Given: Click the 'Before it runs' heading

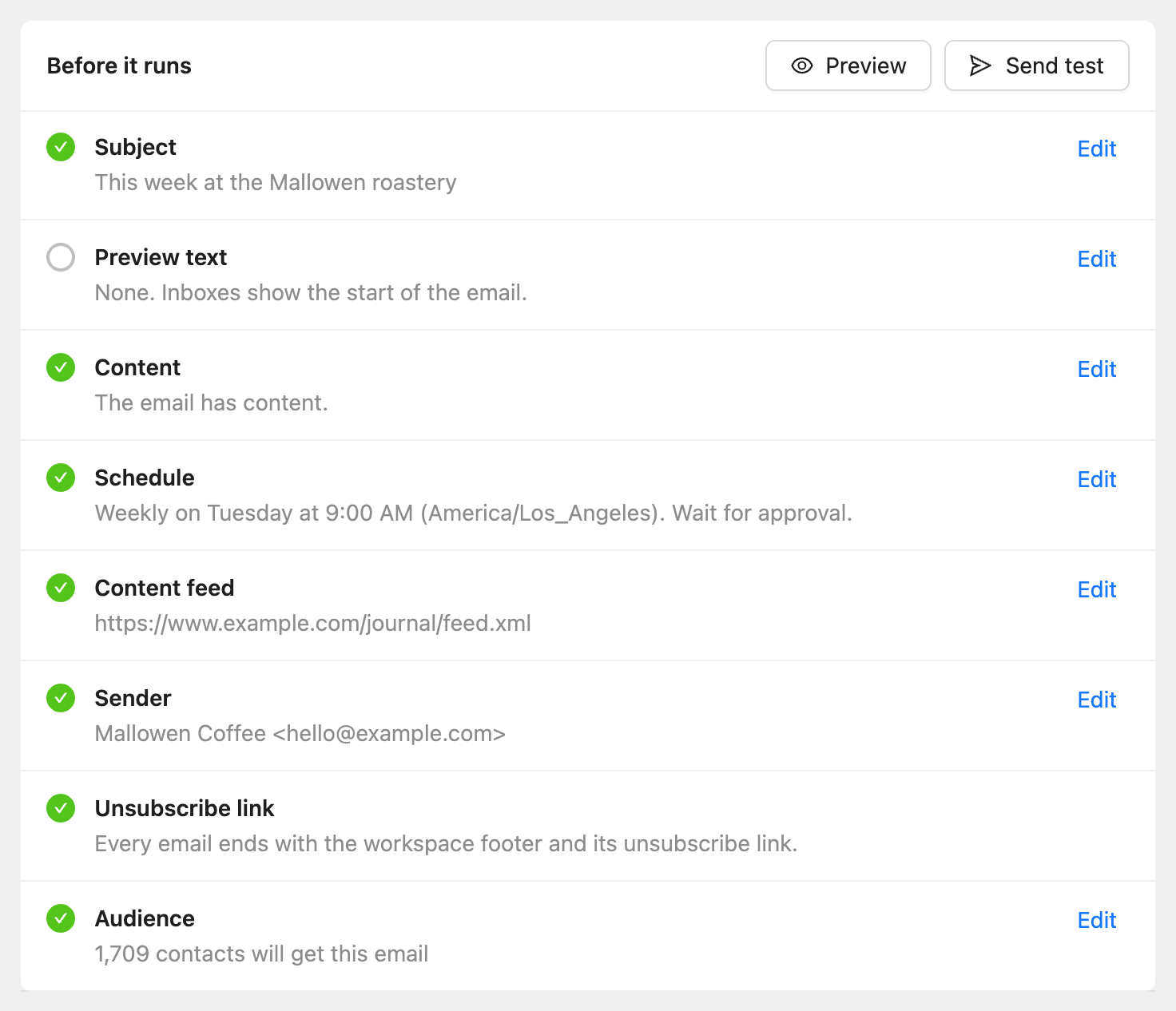Looking at the screenshot, I should (x=119, y=65).
